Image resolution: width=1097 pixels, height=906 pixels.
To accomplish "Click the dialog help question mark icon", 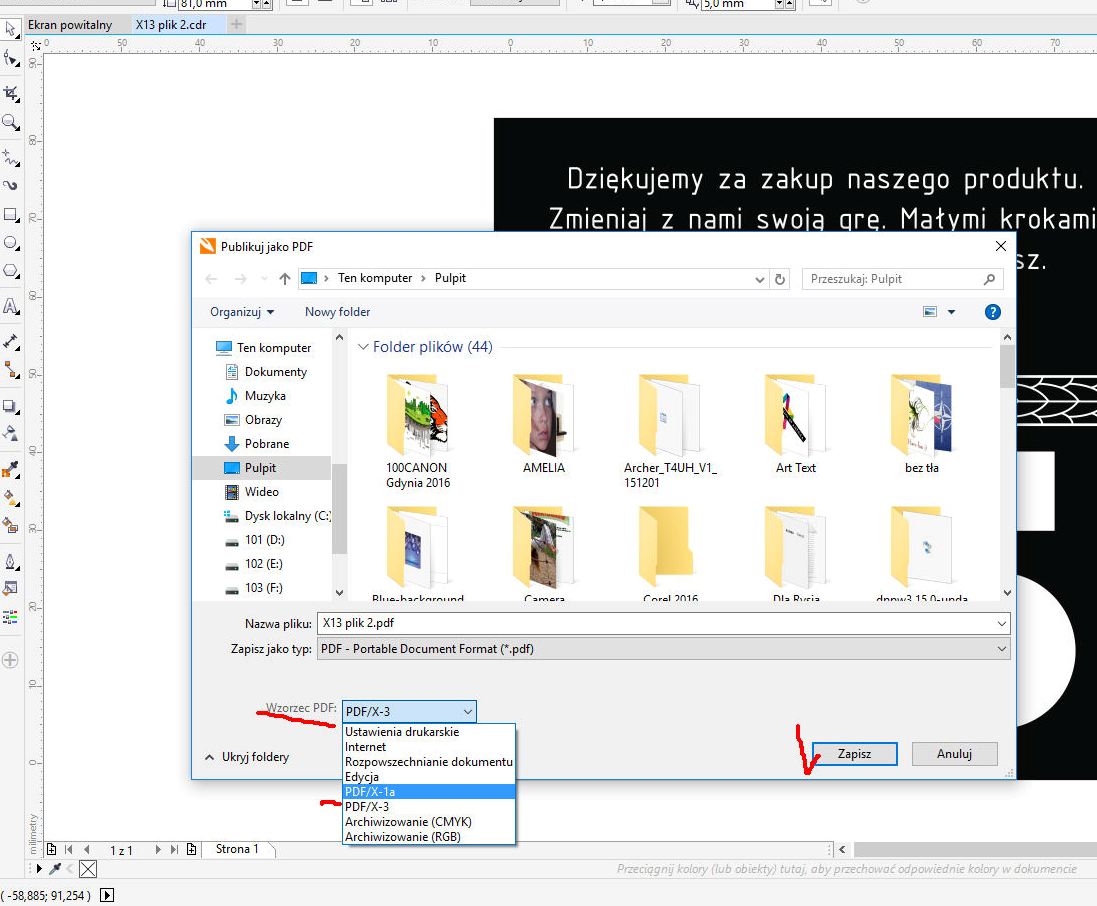I will [992, 312].
